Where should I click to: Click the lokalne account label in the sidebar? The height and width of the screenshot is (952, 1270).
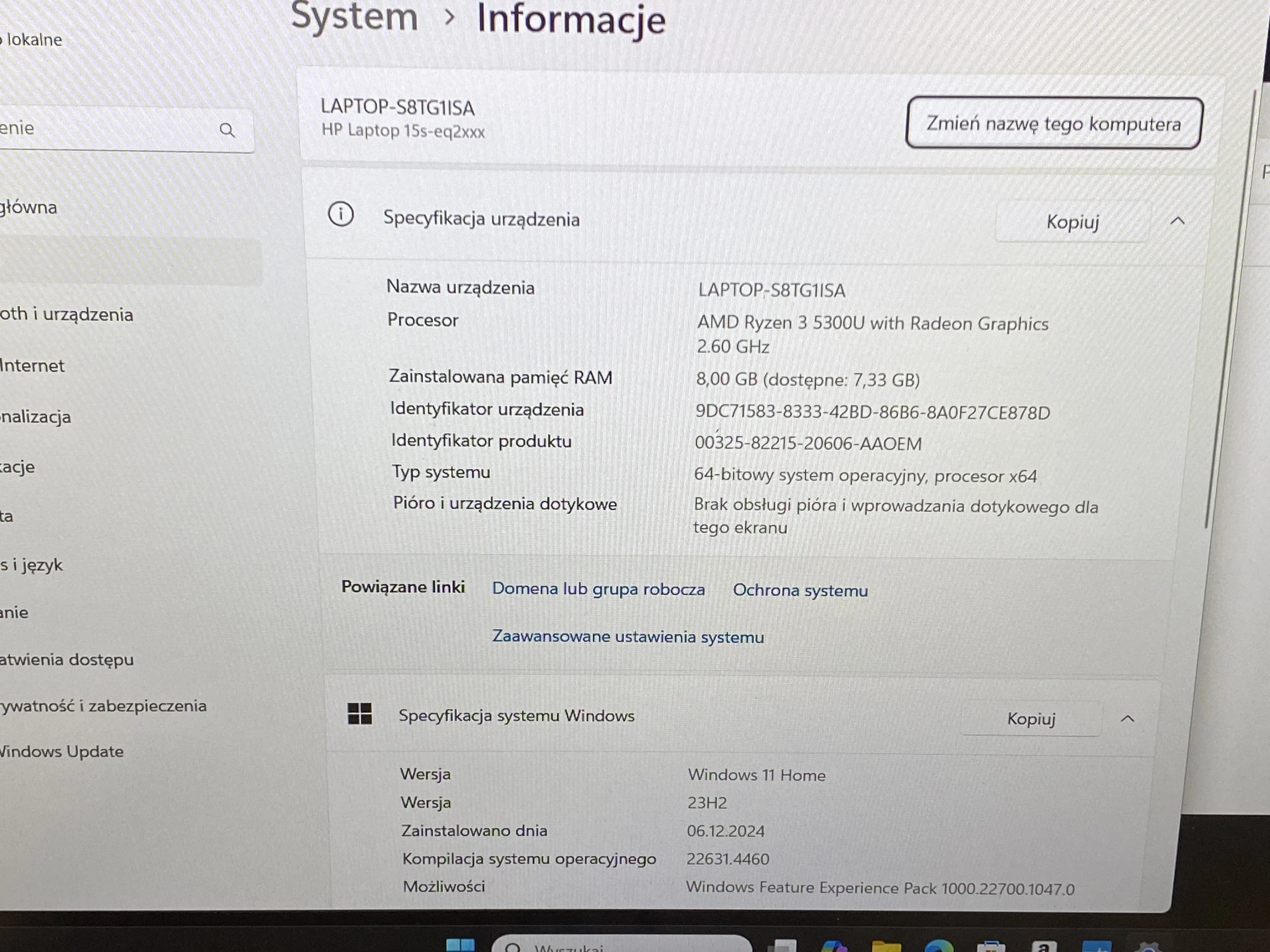(x=31, y=40)
